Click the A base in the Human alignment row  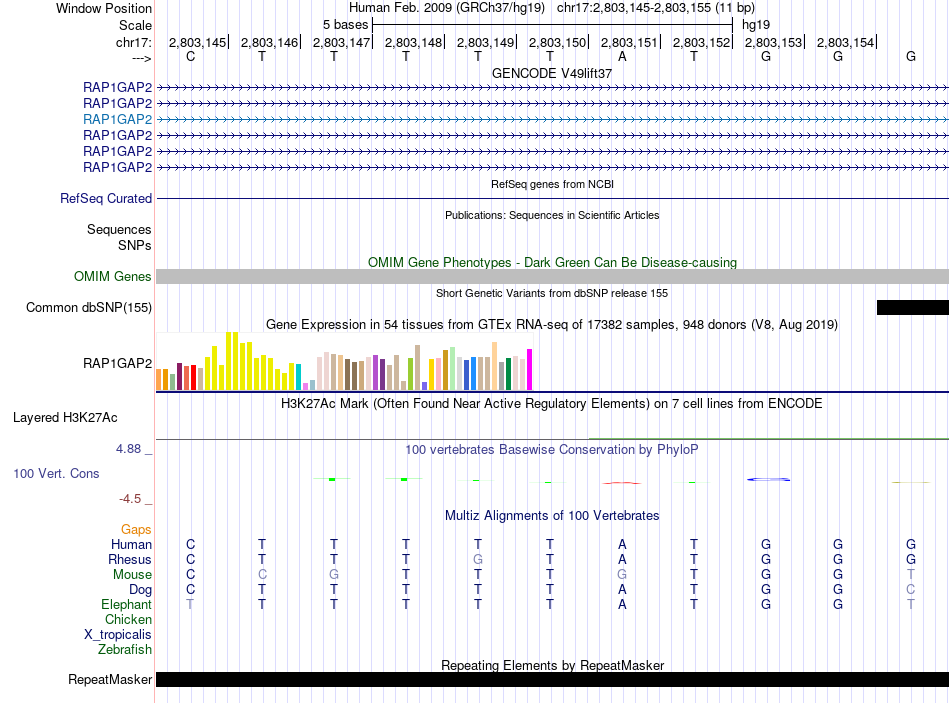(x=622, y=544)
